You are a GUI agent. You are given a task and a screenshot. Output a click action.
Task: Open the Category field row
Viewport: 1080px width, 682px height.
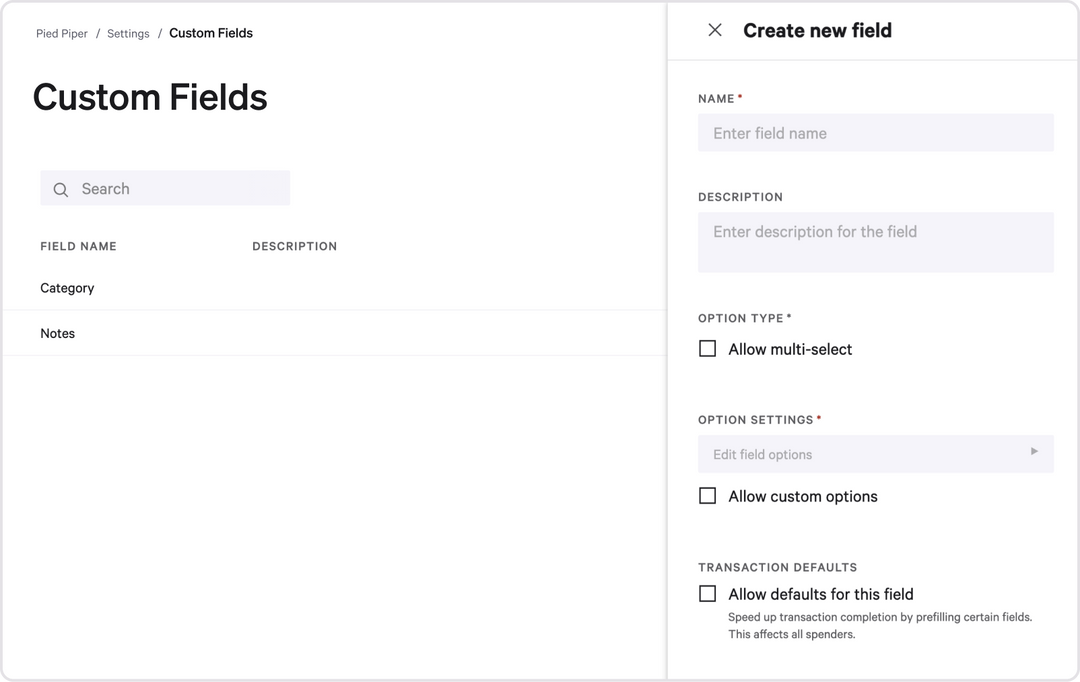[67, 288]
